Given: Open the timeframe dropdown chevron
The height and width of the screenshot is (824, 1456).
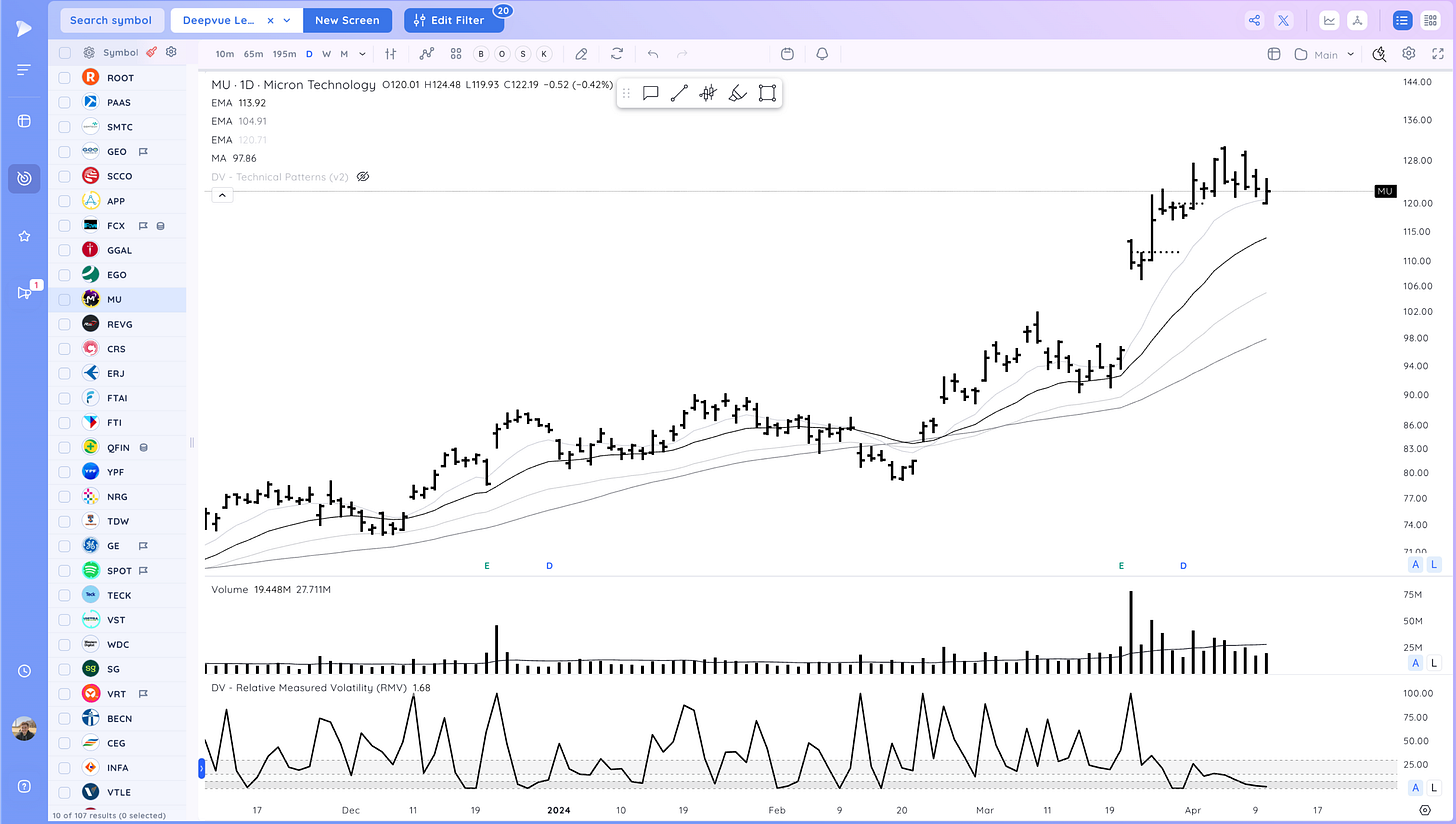Looking at the screenshot, I should click(x=362, y=54).
